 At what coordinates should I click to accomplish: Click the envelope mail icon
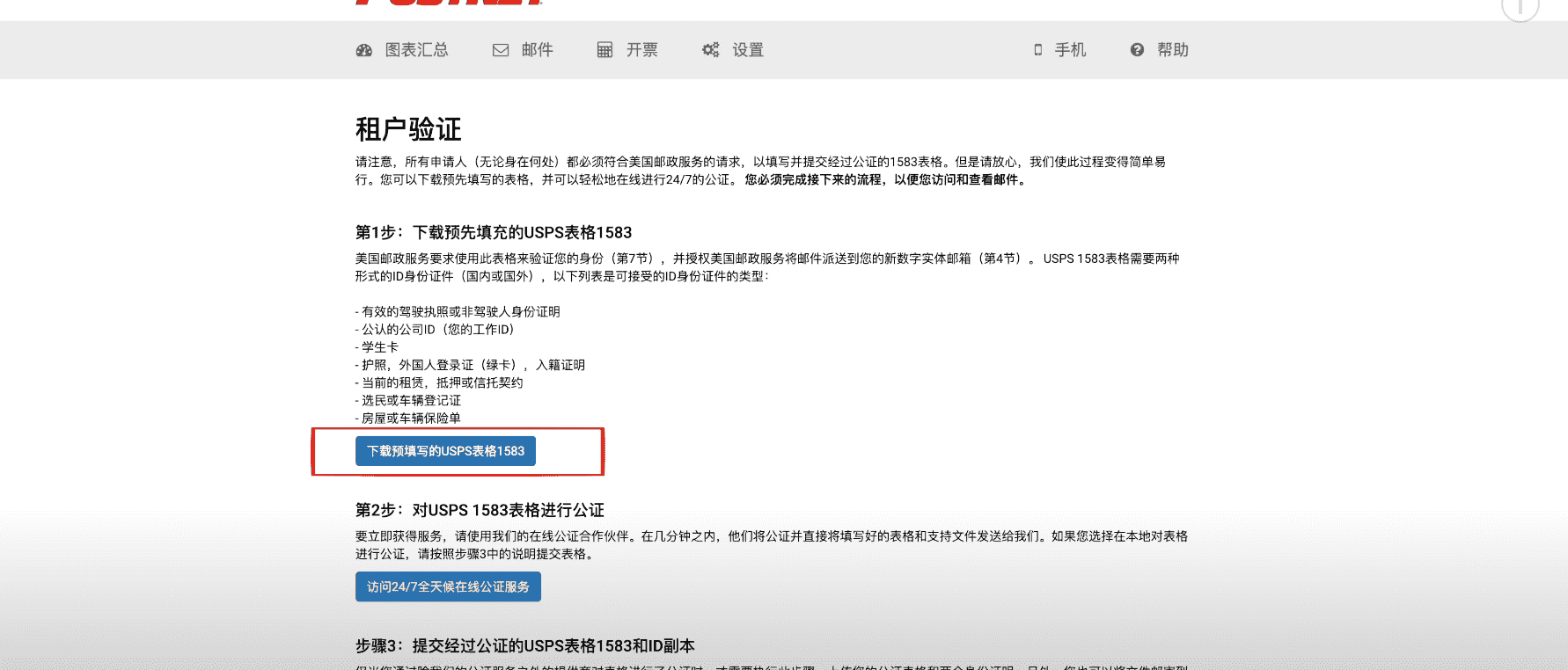click(x=501, y=50)
